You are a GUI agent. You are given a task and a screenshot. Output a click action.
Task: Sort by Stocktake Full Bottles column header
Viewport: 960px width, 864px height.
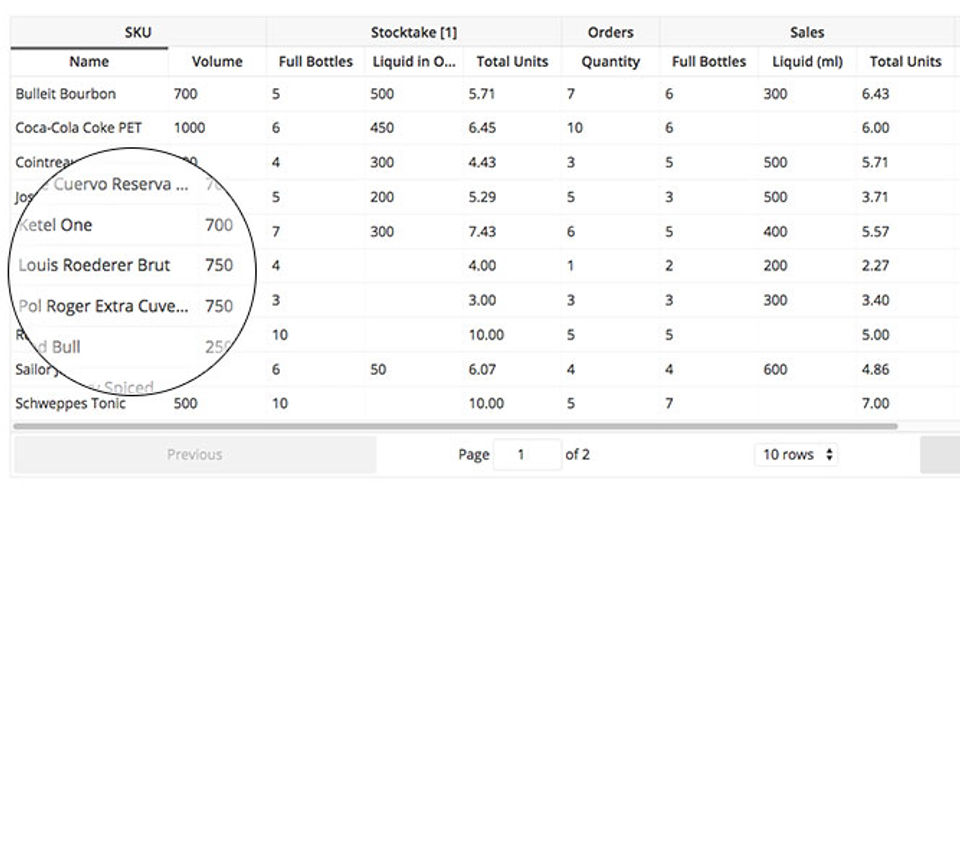pyautogui.click(x=315, y=61)
